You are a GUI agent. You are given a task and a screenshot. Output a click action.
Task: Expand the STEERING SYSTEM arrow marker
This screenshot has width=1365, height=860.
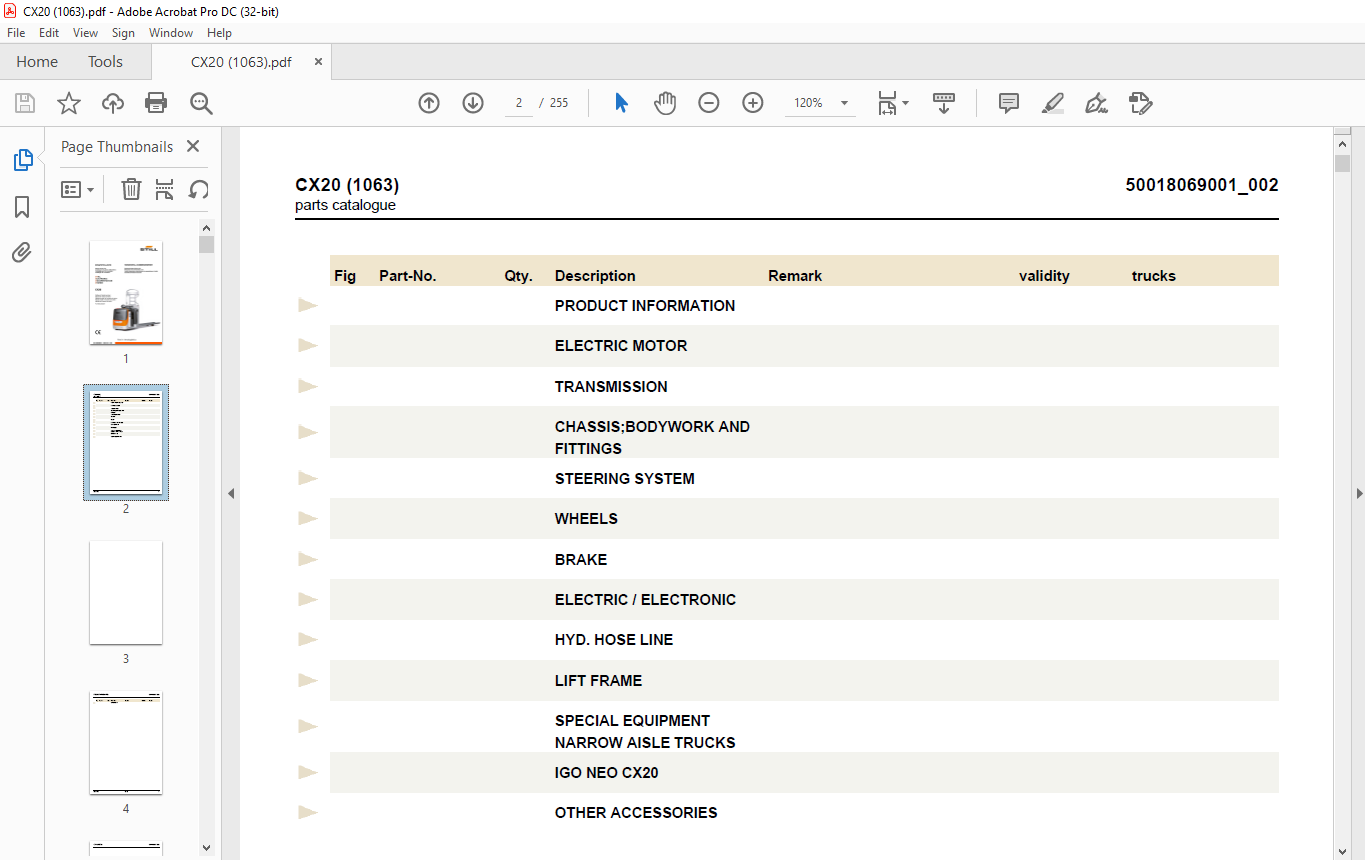click(308, 478)
